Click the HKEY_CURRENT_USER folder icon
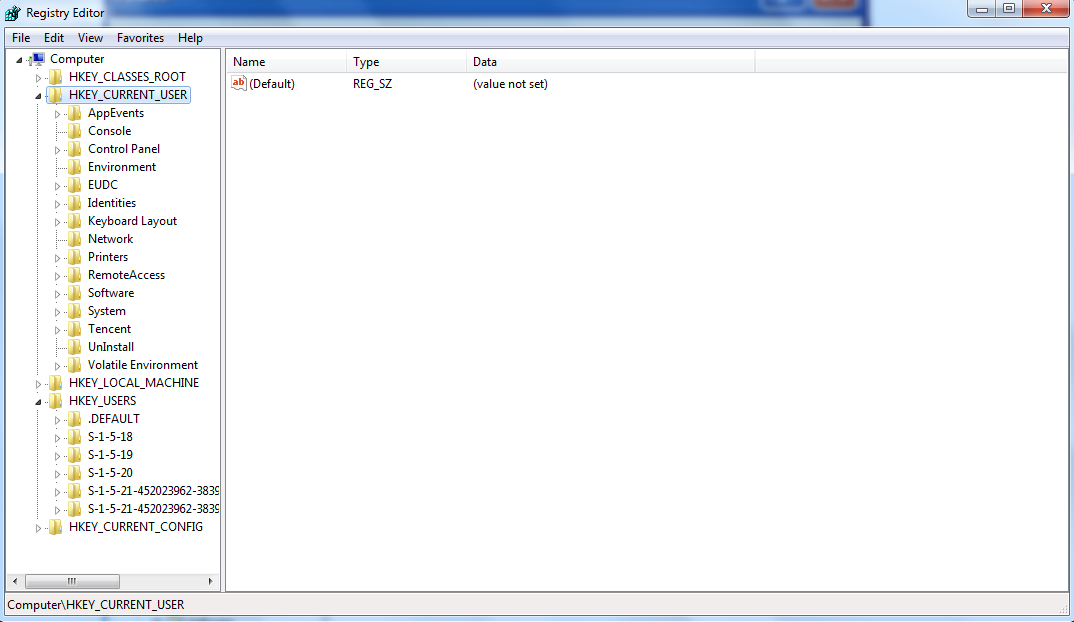The width and height of the screenshot is (1074, 622). click(56, 95)
